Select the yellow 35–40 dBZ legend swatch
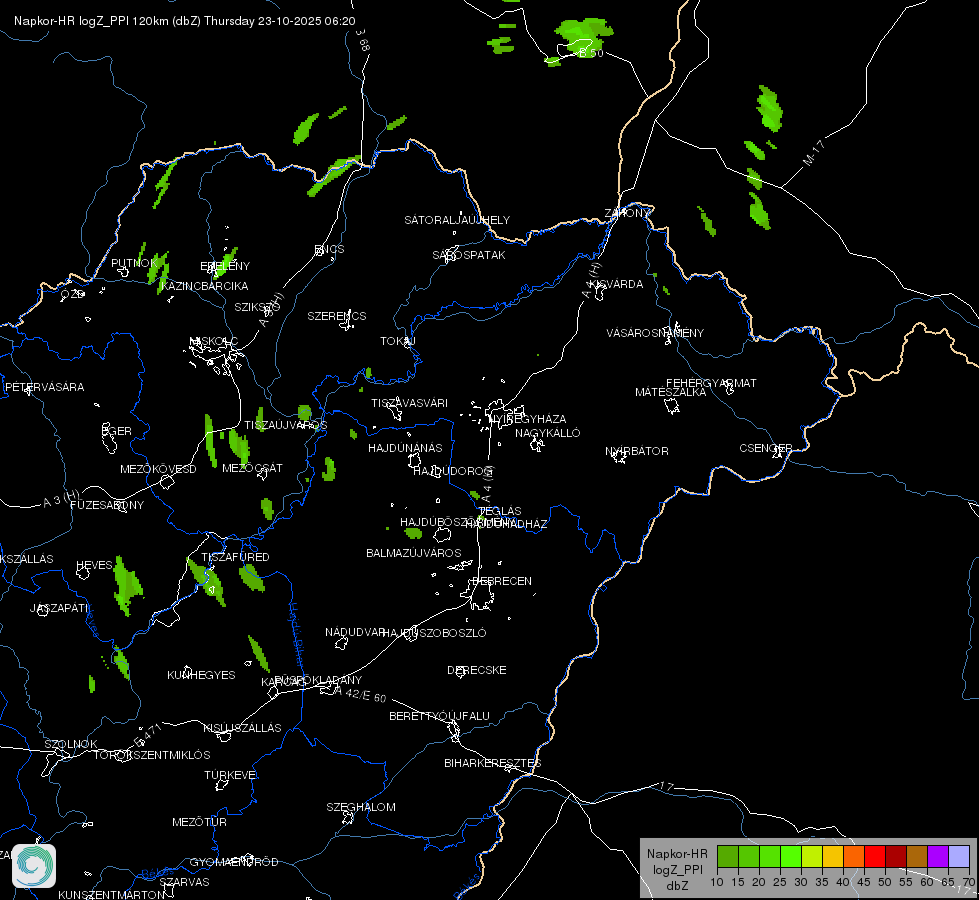979x900 pixels. (833, 856)
